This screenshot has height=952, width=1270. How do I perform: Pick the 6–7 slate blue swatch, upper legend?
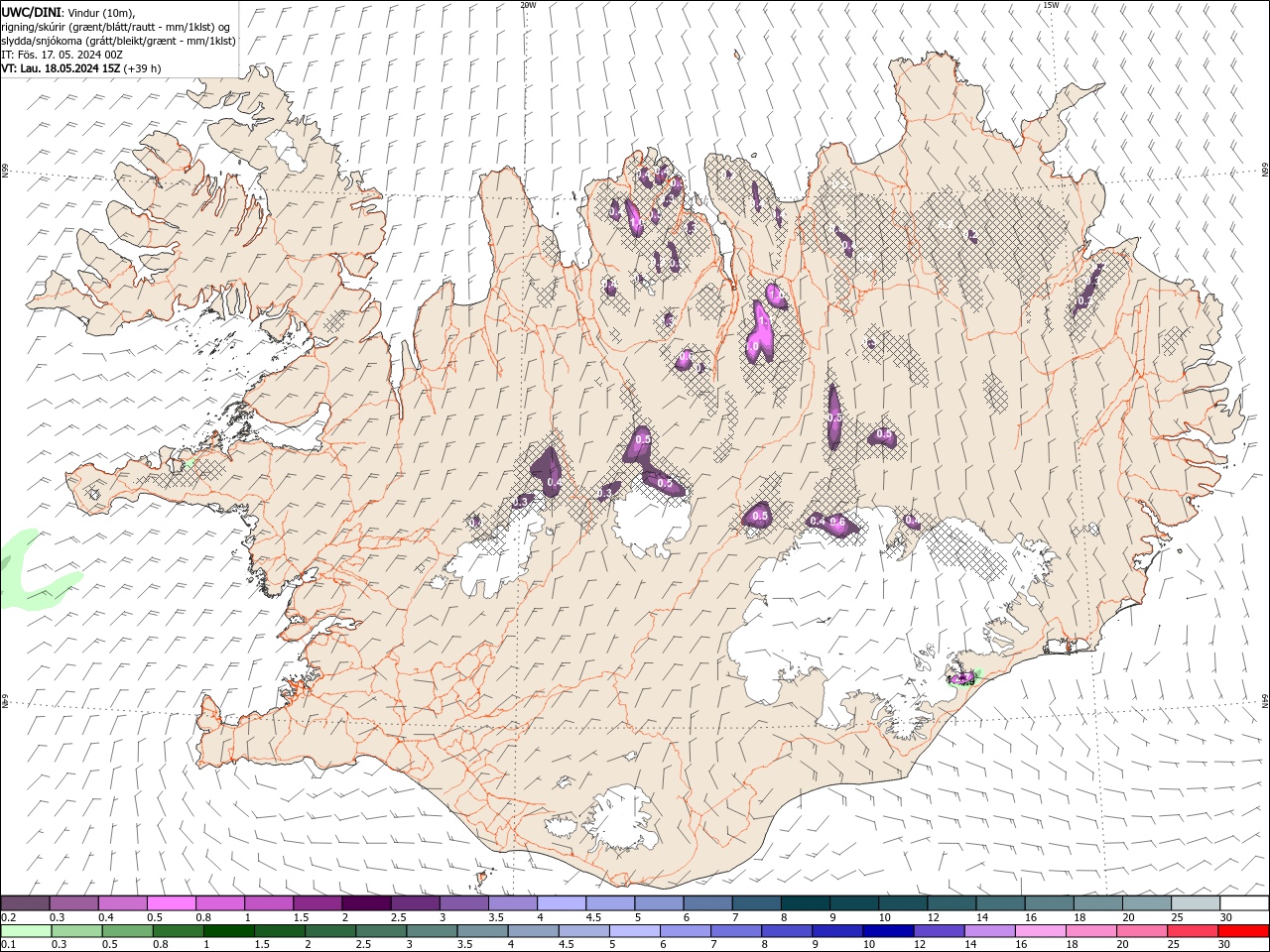(706, 903)
